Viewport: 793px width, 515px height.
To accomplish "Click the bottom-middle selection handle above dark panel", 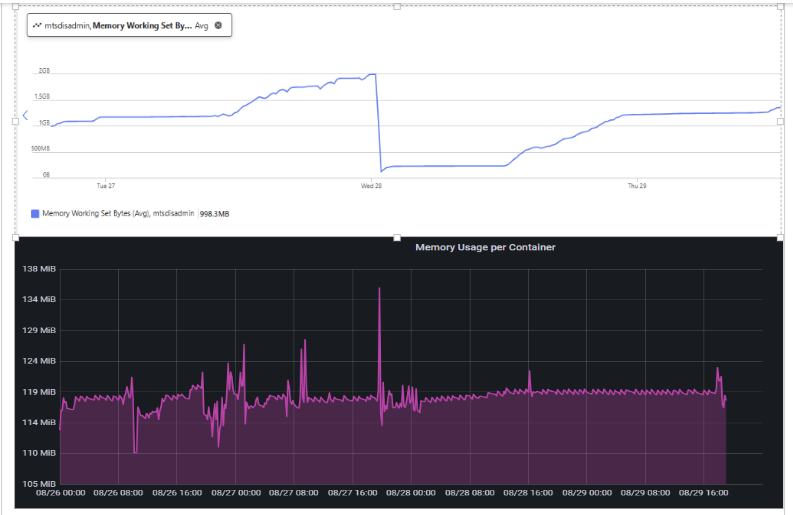I will tap(397, 237).
